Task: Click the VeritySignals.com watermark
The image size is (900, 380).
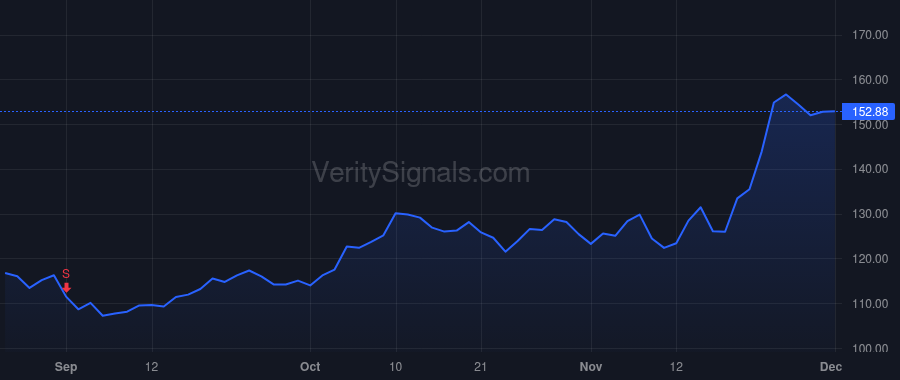Action: click(421, 173)
